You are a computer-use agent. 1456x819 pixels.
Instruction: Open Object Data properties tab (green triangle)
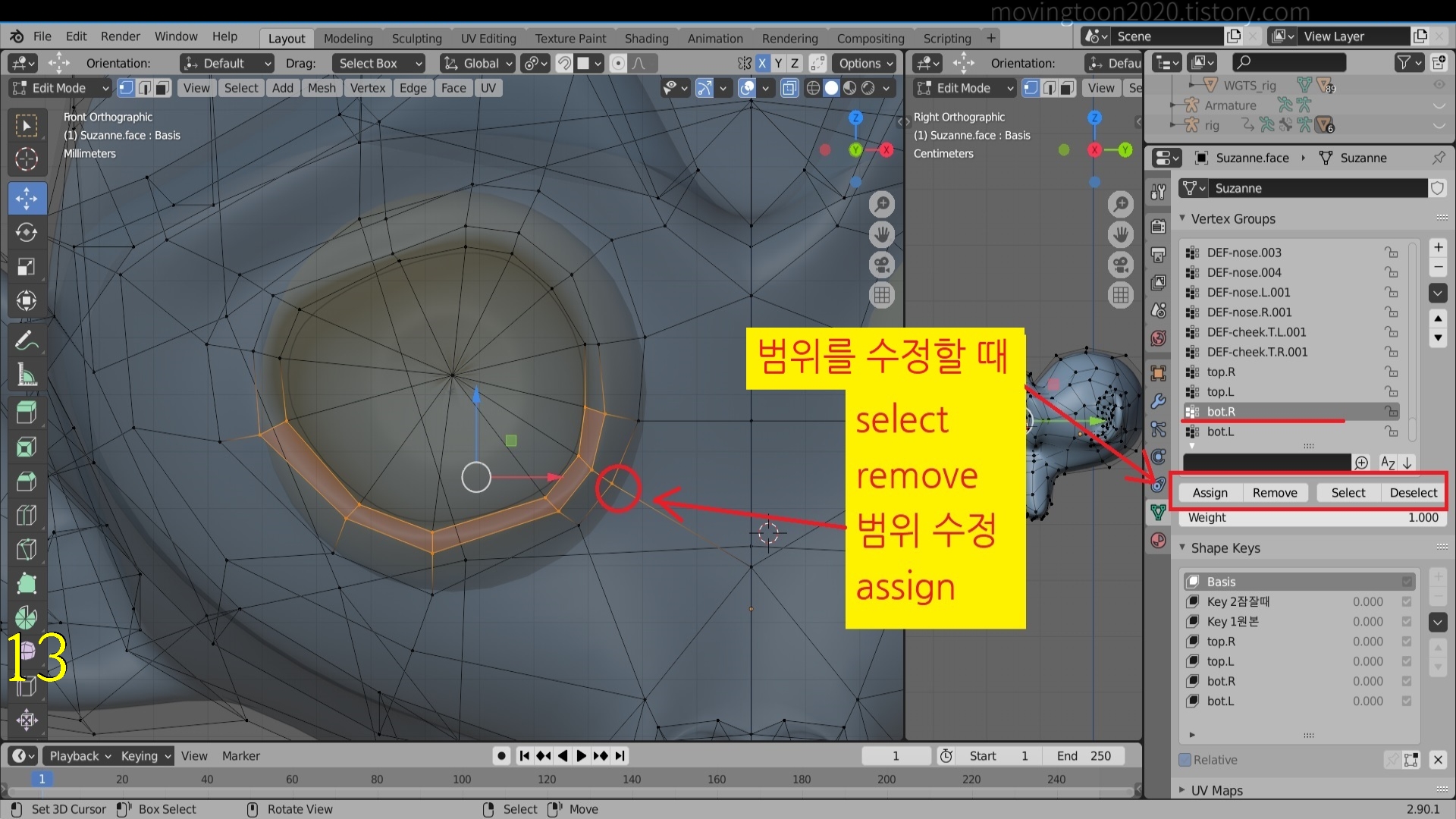point(1158,513)
